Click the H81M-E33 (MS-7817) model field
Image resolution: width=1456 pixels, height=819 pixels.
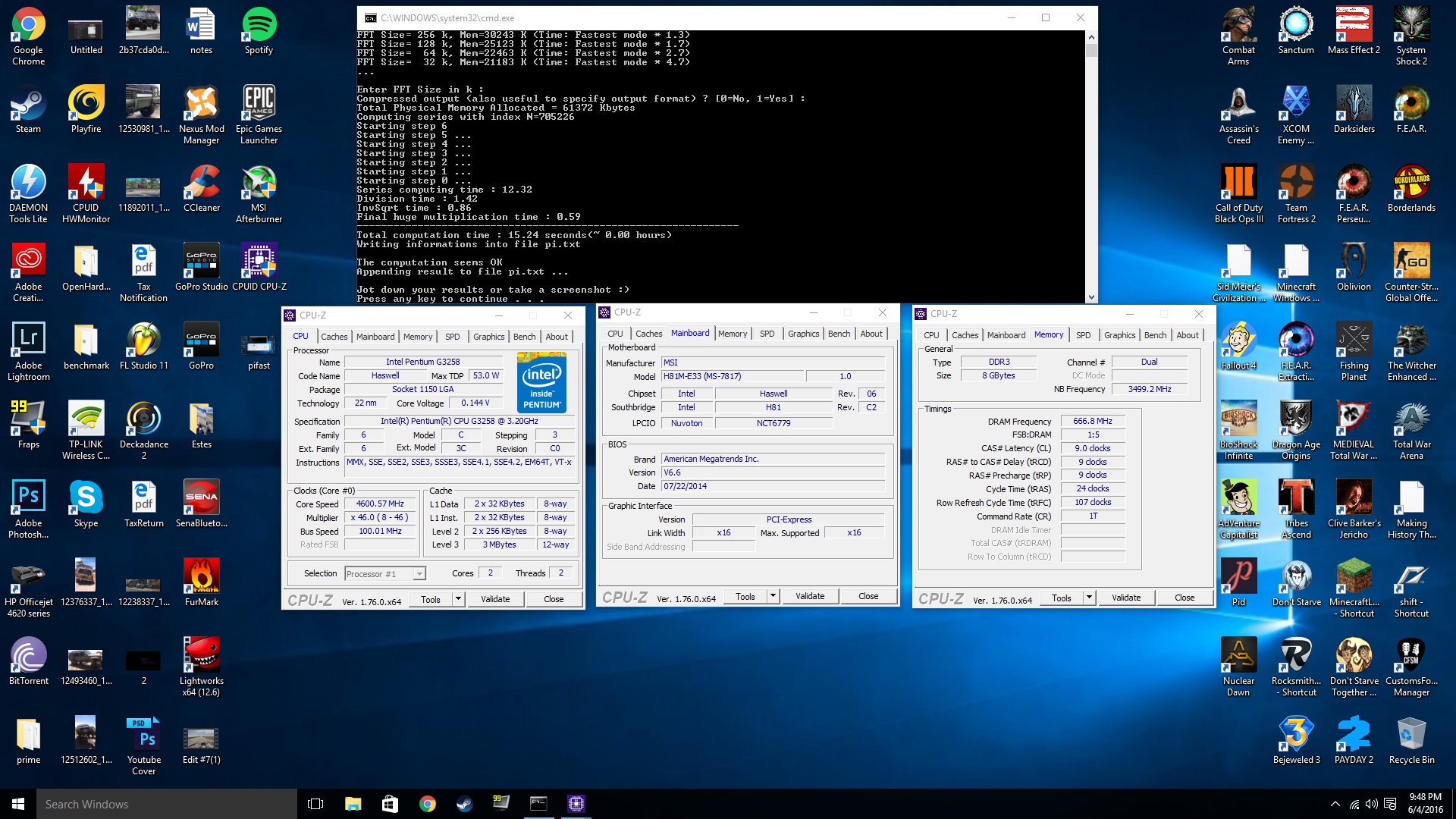point(732,376)
